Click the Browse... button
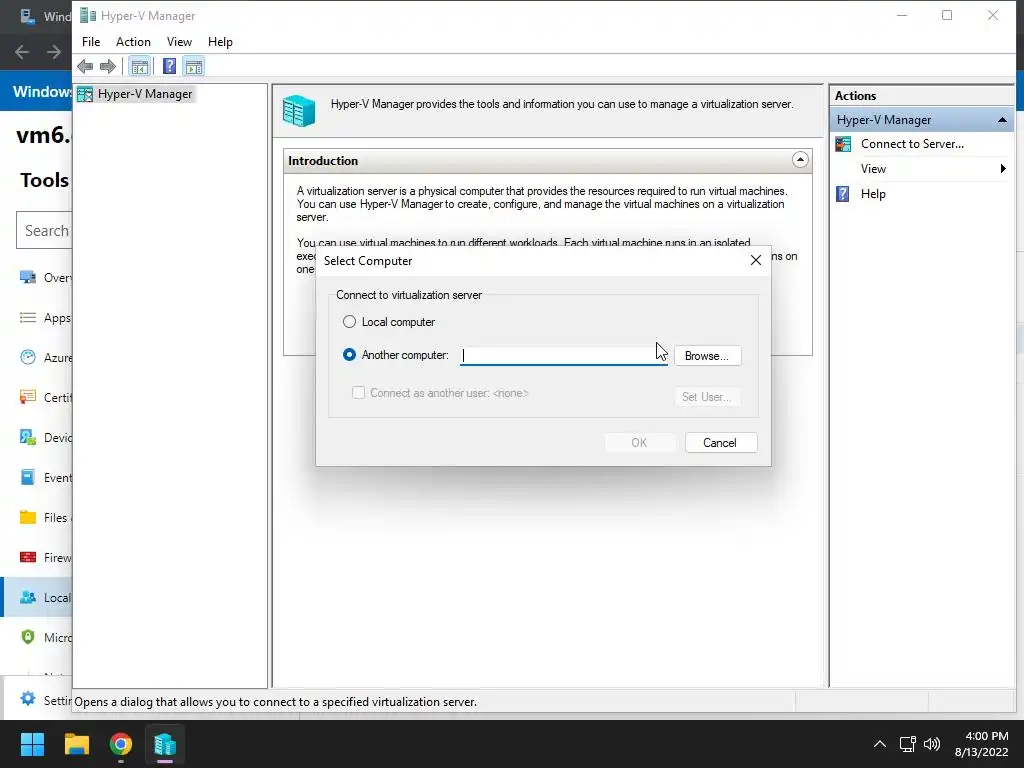Viewport: 1024px width, 768px height. tap(707, 356)
